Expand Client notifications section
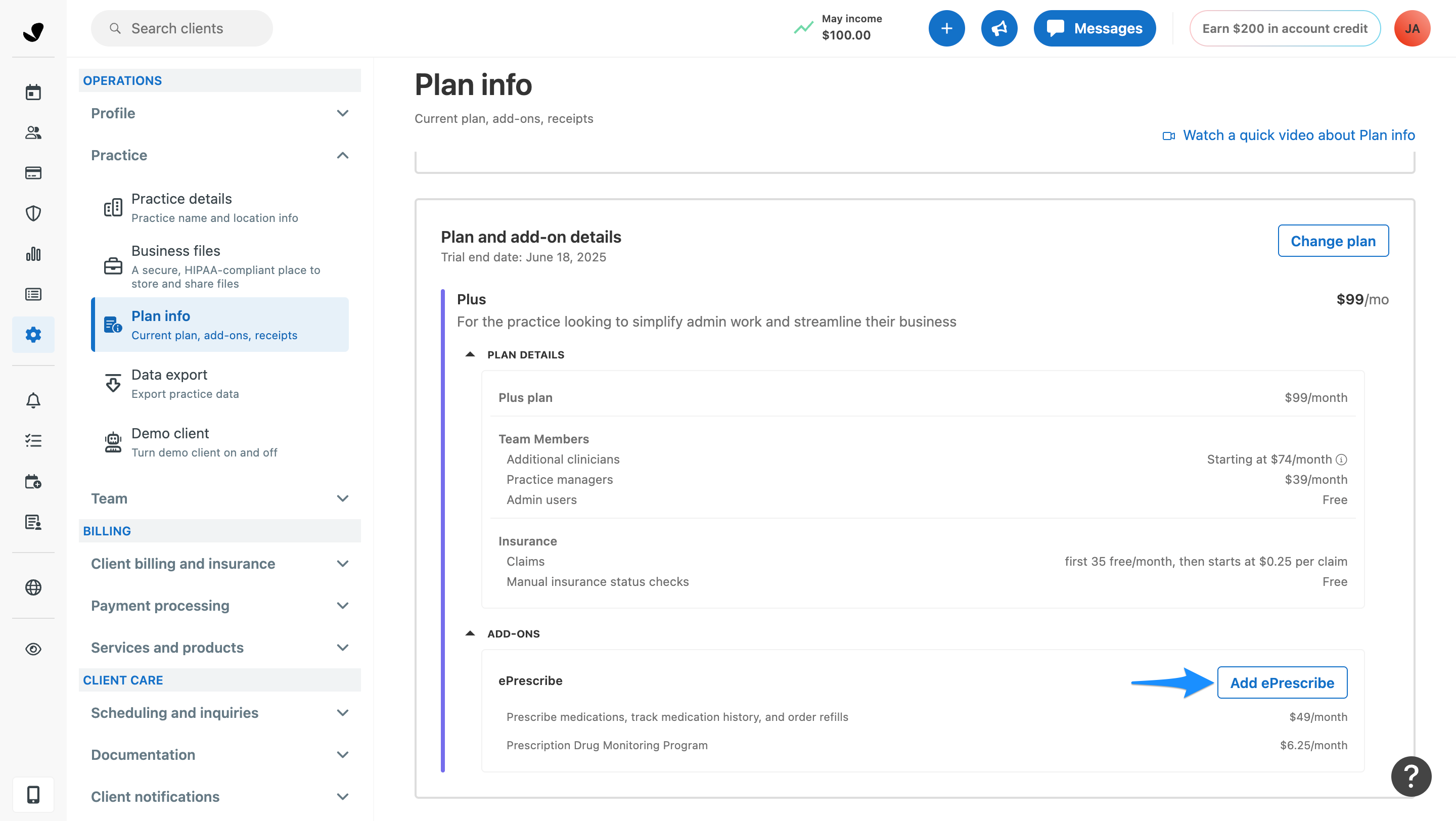Viewport: 1456px width, 821px height. click(219, 797)
